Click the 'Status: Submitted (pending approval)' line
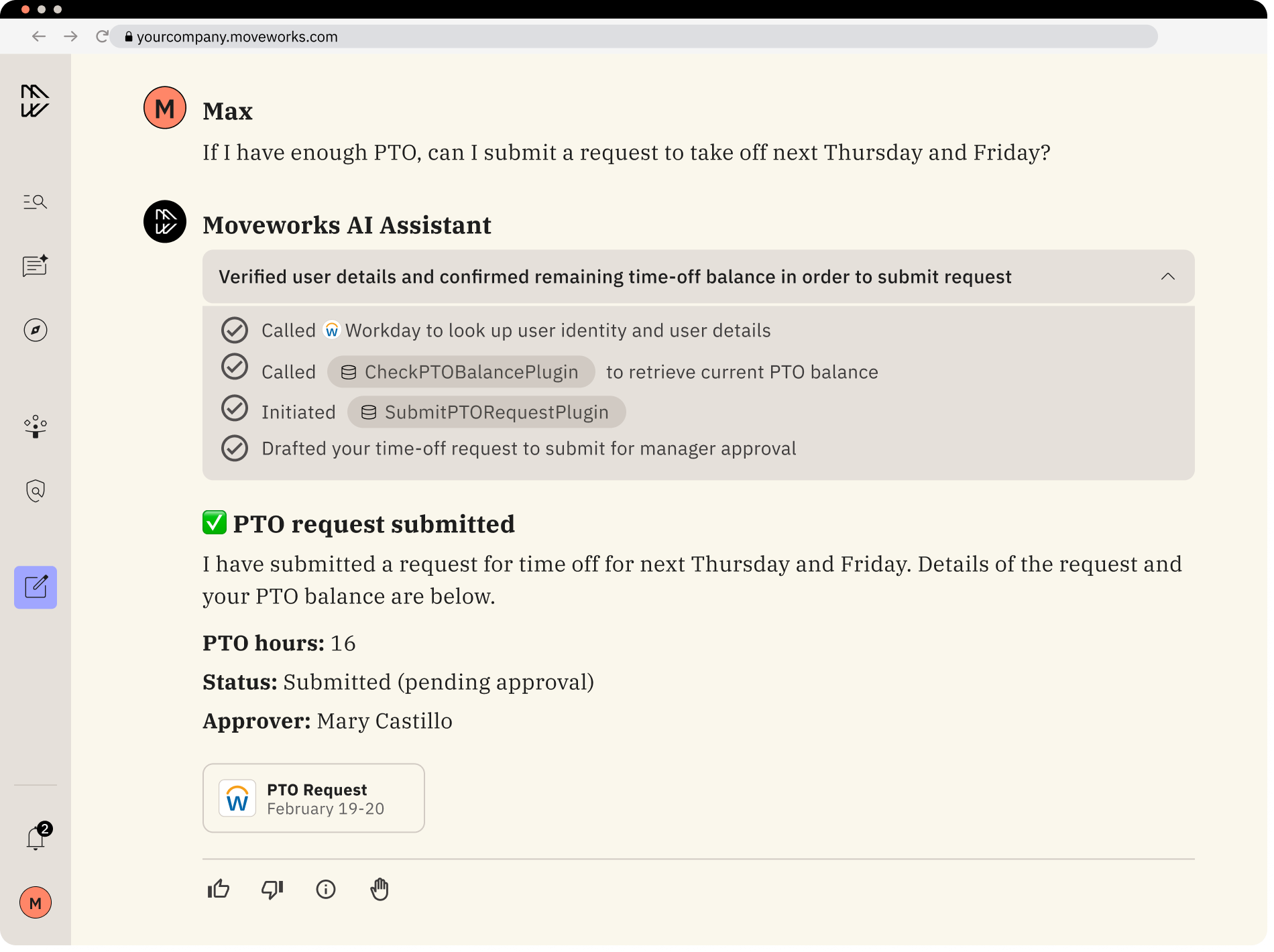The image size is (1274, 952). click(398, 682)
